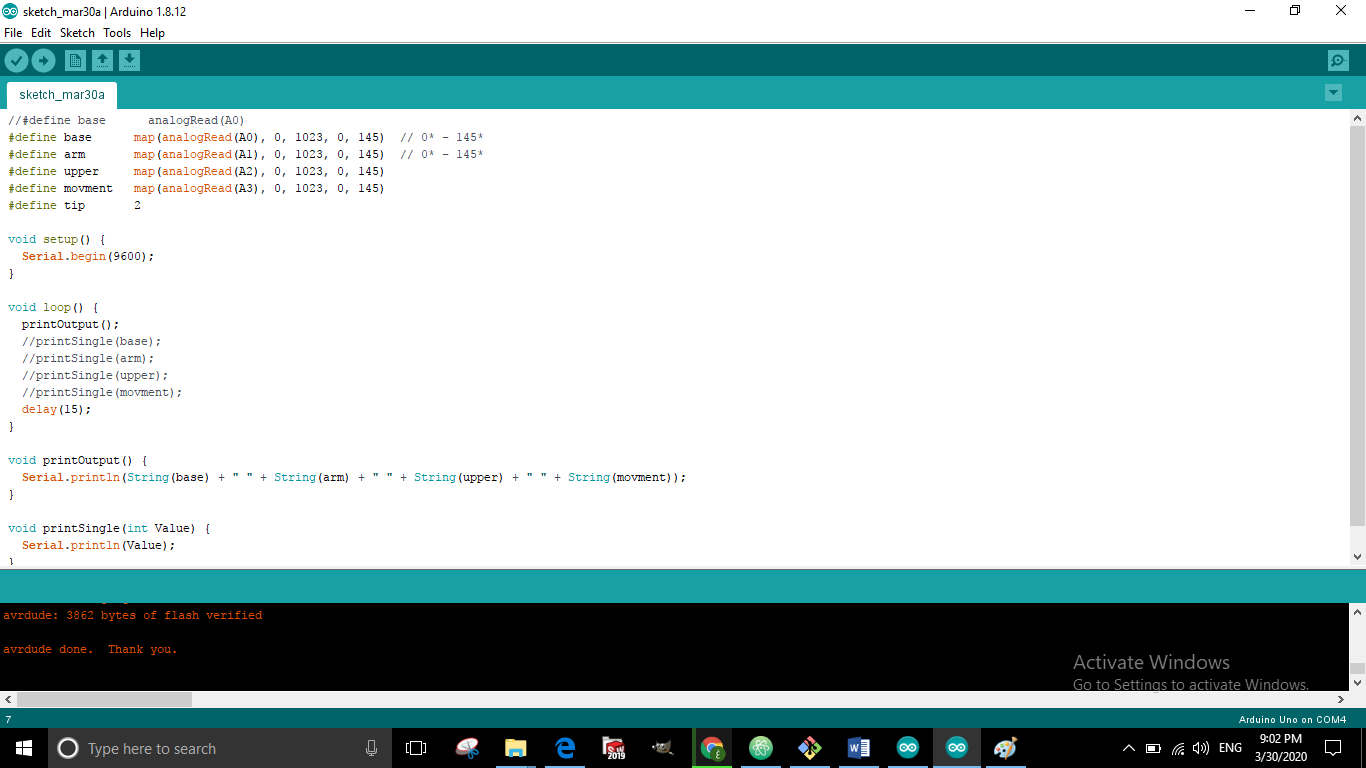Image resolution: width=1366 pixels, height=768 pixels.
Task: Open File Explorer from the taskbar
Action: [x=516, y=748]
